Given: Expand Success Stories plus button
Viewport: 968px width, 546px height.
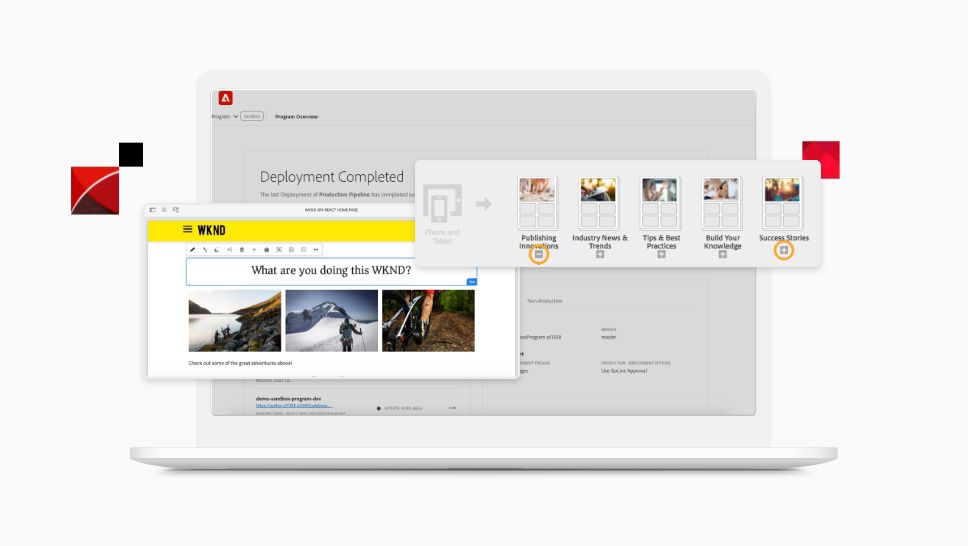Looking at the screenshot, I should pyautogui.click(x=783, y=250).
